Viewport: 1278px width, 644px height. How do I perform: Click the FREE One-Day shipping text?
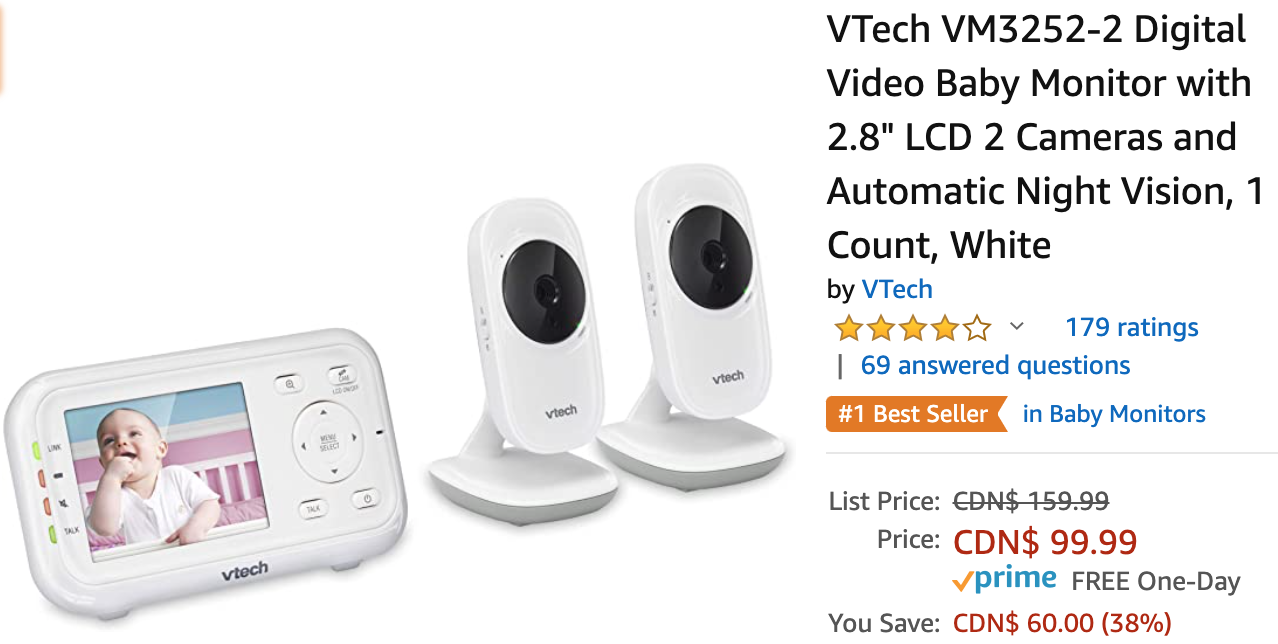coord(1155,581)
